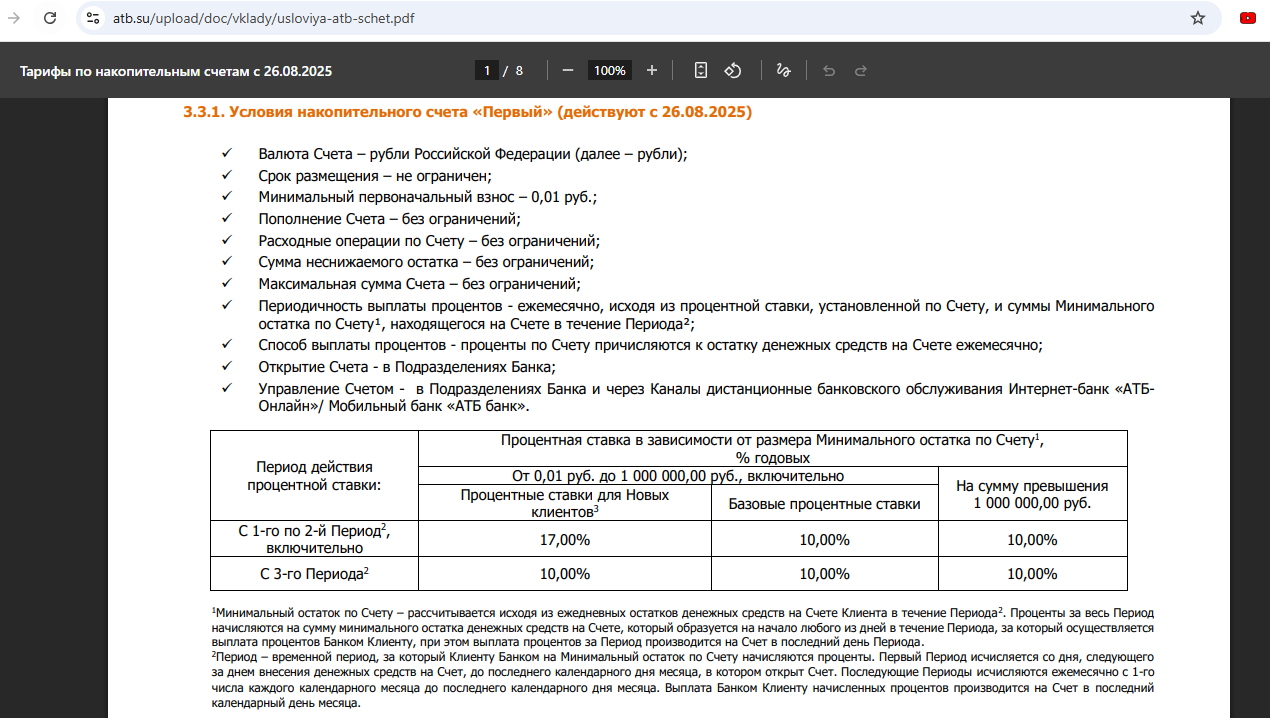Click line 'Управление Счетом'
The image size is (1270, 718).
pyautogui.click(x=706, y=397)
